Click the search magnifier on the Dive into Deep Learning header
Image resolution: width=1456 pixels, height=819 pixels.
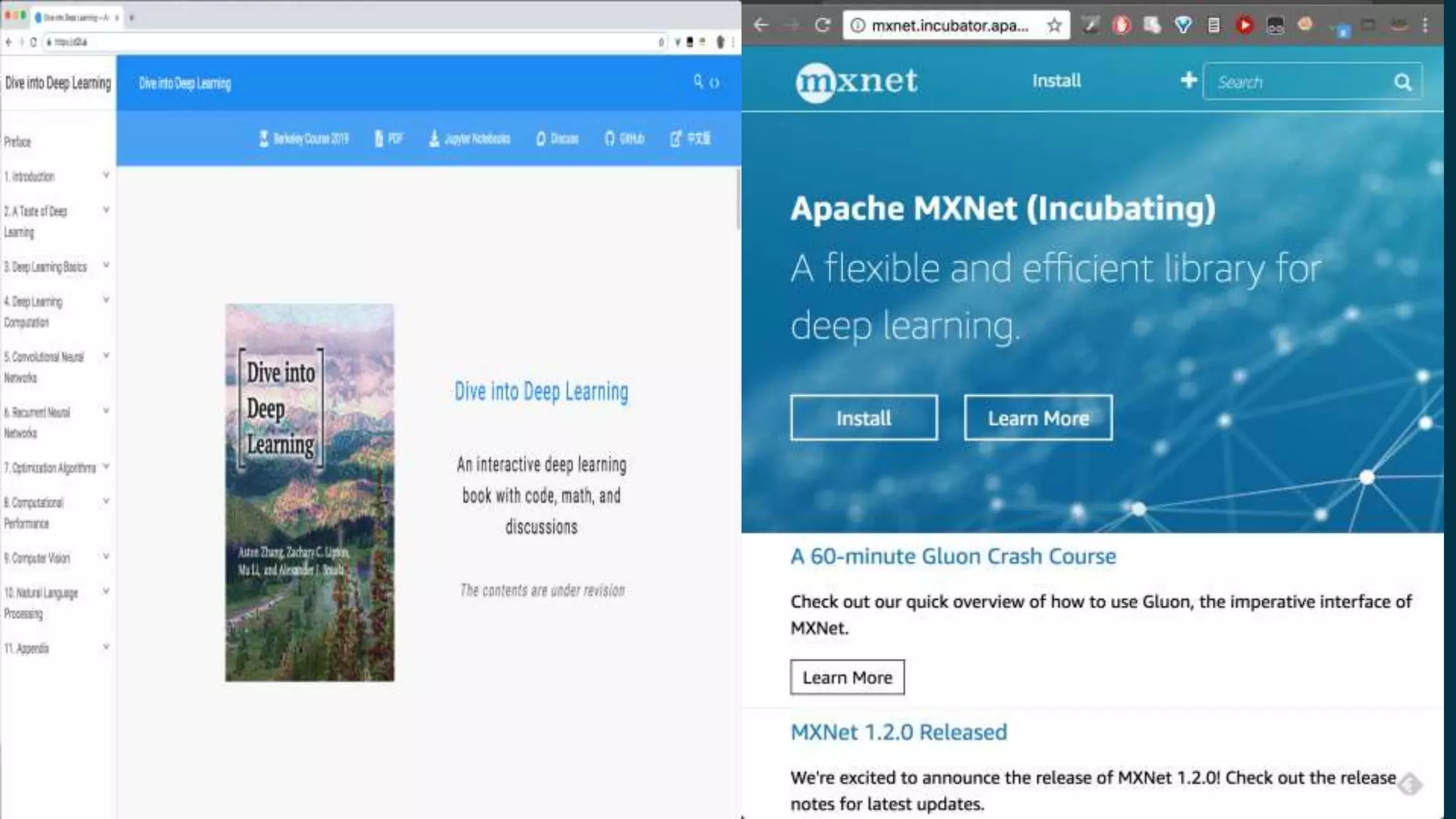coord(698,82)
